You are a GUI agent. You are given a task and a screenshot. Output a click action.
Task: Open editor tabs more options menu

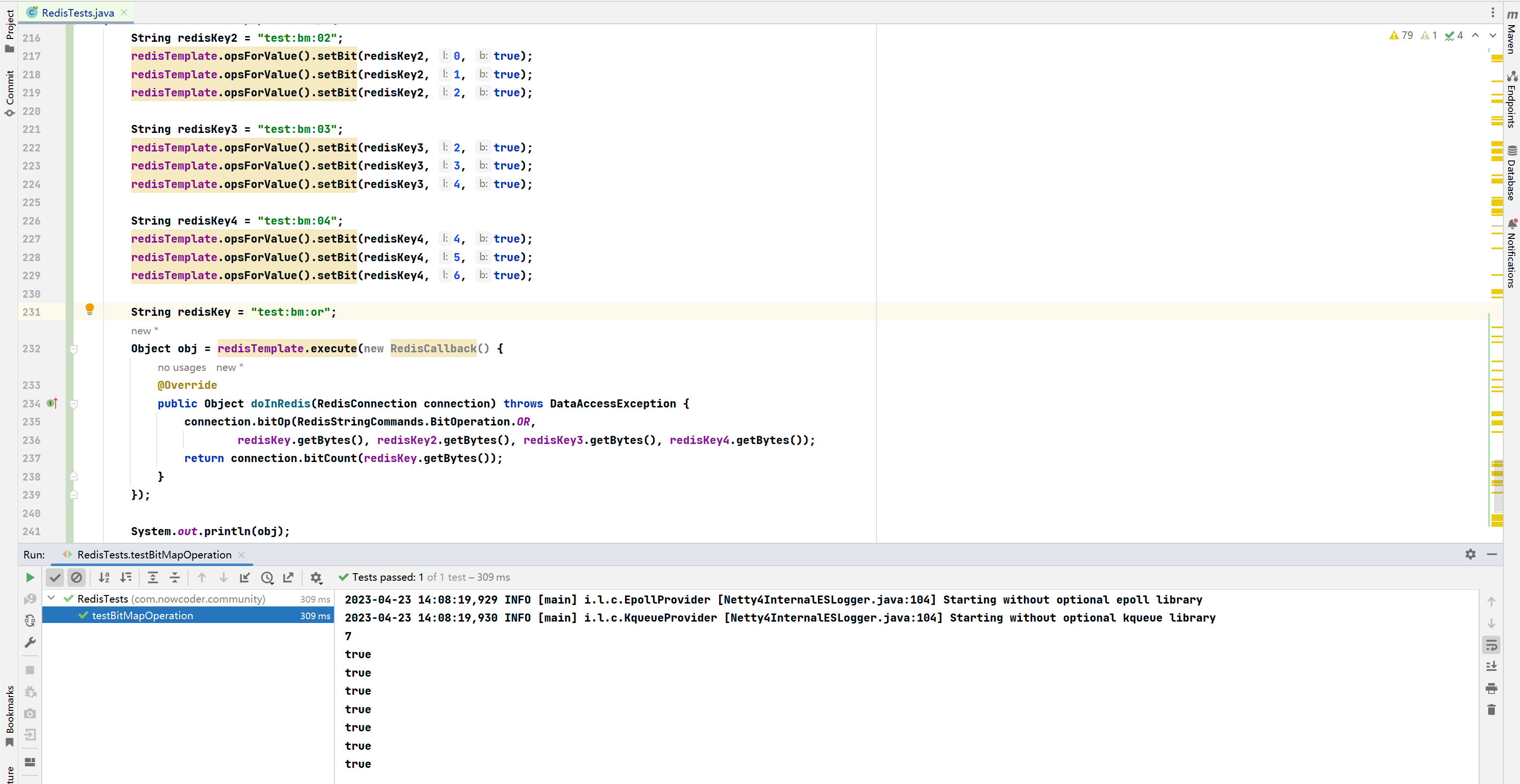[1493, 12]
